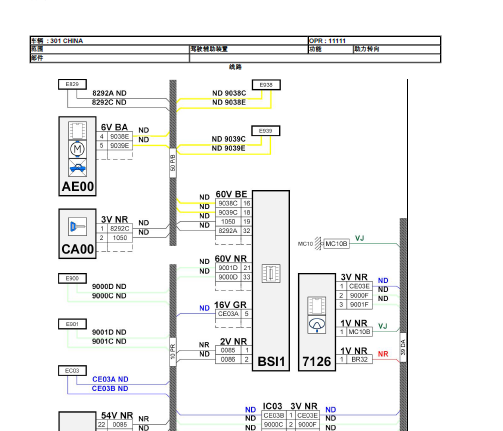Click the blue CE03A ND wire label
The width and height of the screenshot is (503, 431).
click(110, 379)
